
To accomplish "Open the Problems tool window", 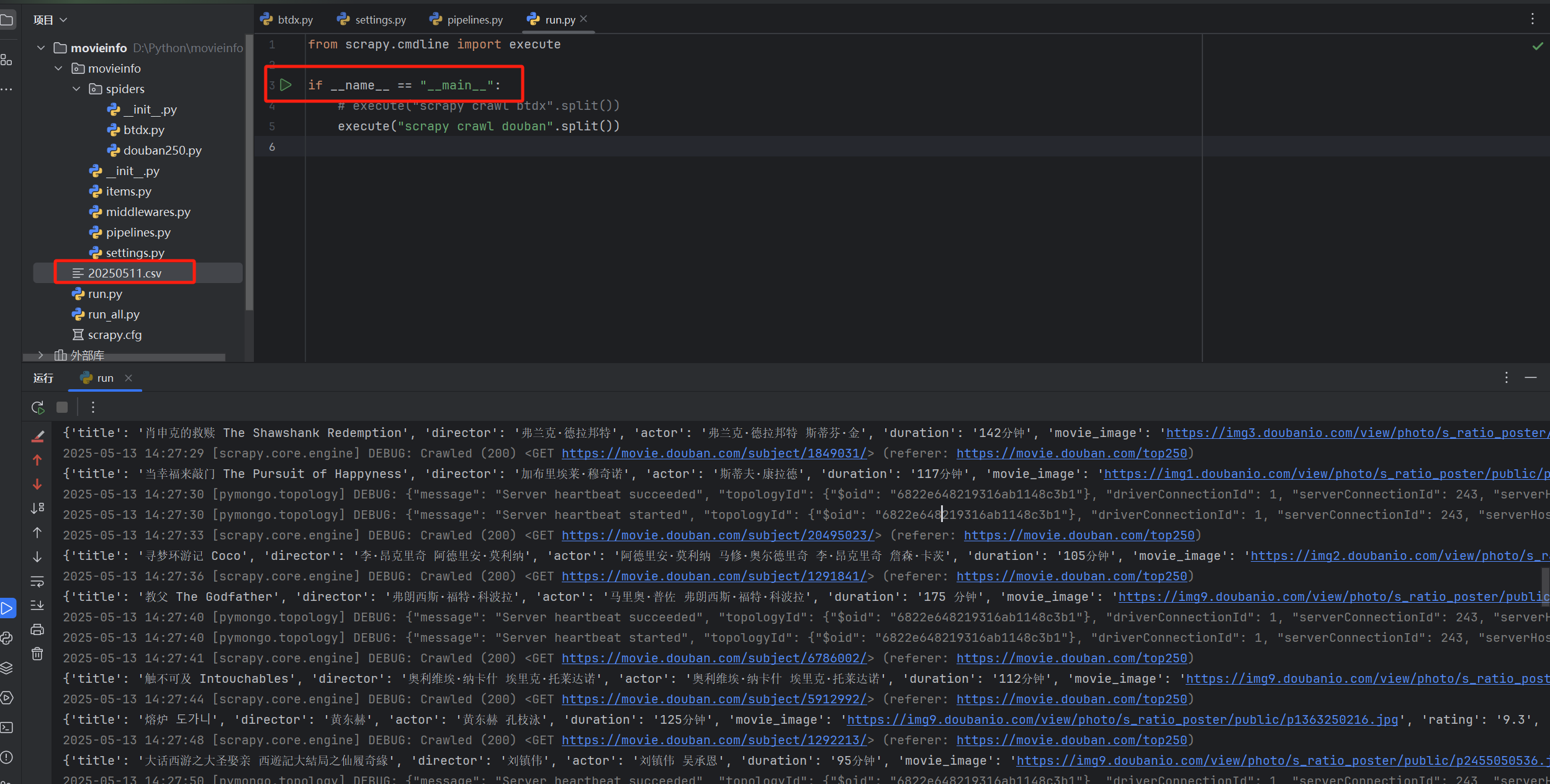I will [7, 757].
